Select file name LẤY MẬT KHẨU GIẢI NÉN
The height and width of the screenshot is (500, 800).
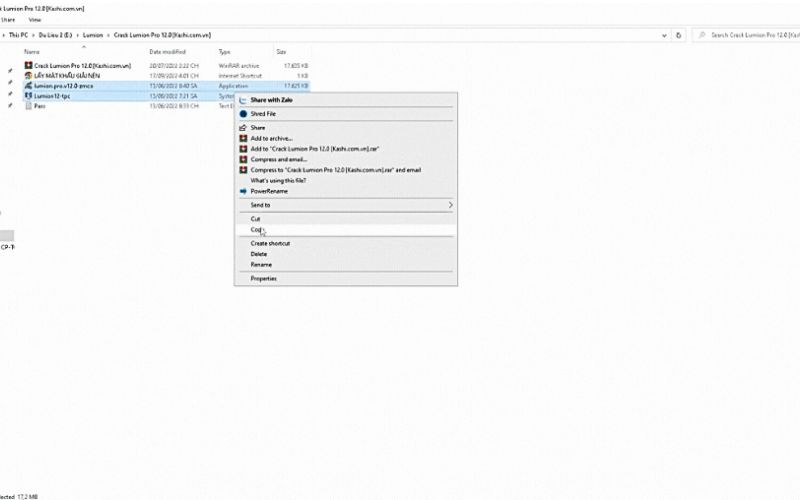coord(67,76)
